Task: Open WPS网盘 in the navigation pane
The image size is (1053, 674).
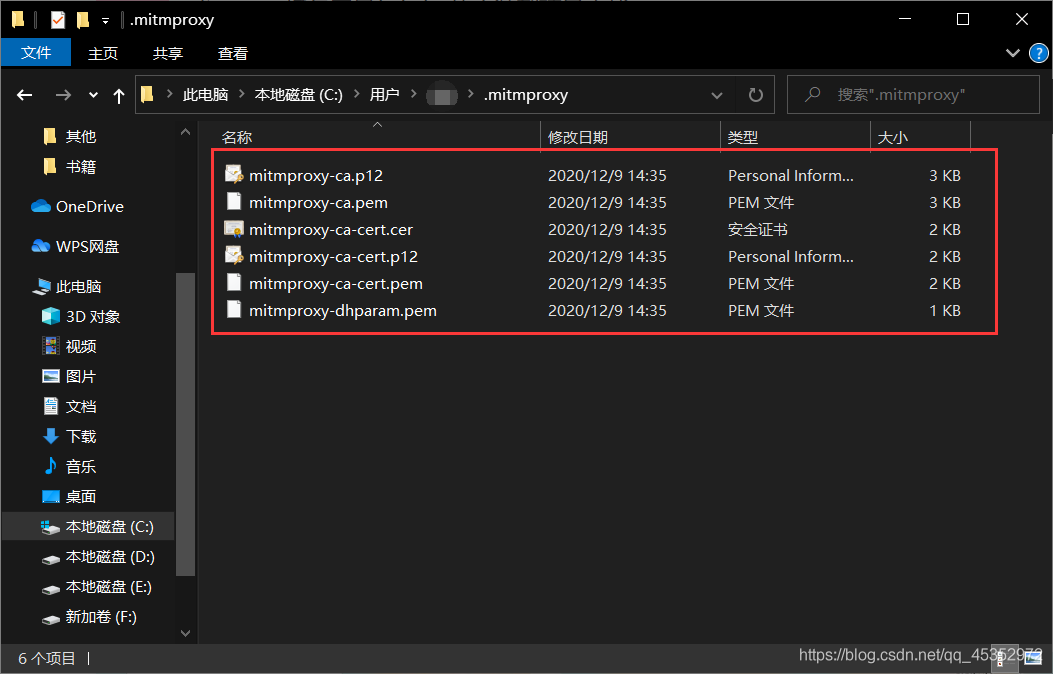Action: pyautogui.click(x=75, y=246)
